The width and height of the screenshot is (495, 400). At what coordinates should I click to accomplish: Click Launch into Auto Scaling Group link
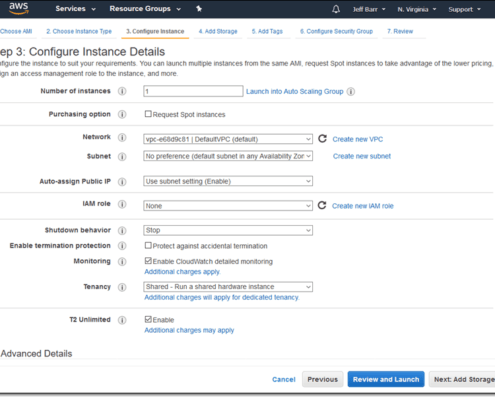pos(295,91)
